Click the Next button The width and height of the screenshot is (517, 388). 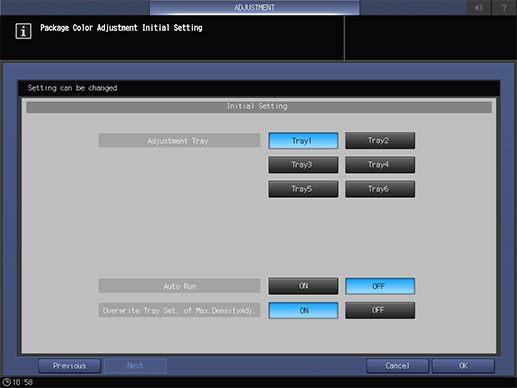click(135, 366)
